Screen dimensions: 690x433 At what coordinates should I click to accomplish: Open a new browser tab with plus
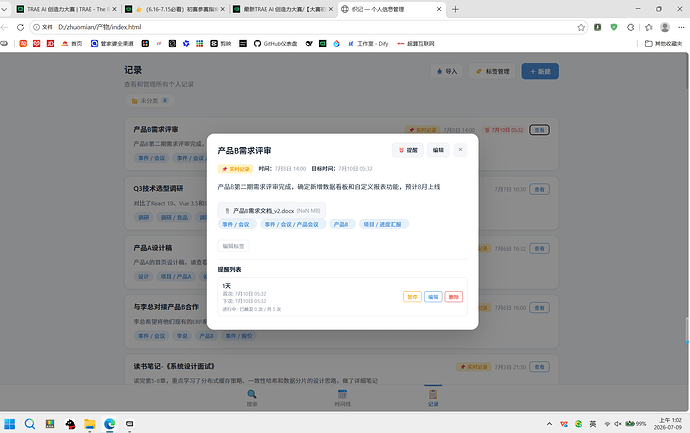(x=455, y=9)
